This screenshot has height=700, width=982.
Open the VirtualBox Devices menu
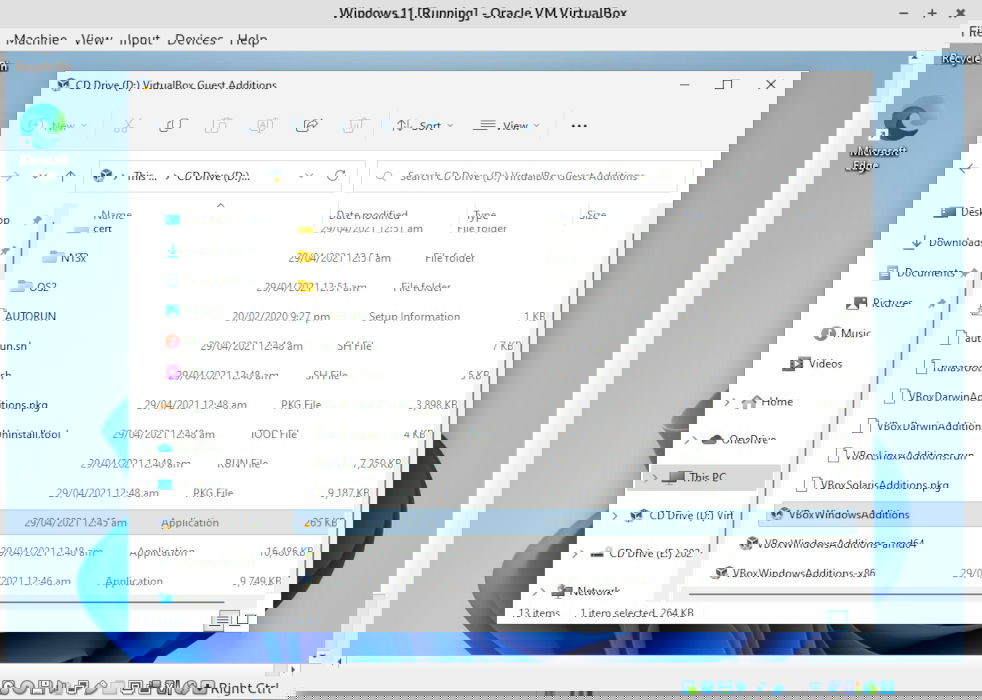pyautogui.click(x=195, y=39)
